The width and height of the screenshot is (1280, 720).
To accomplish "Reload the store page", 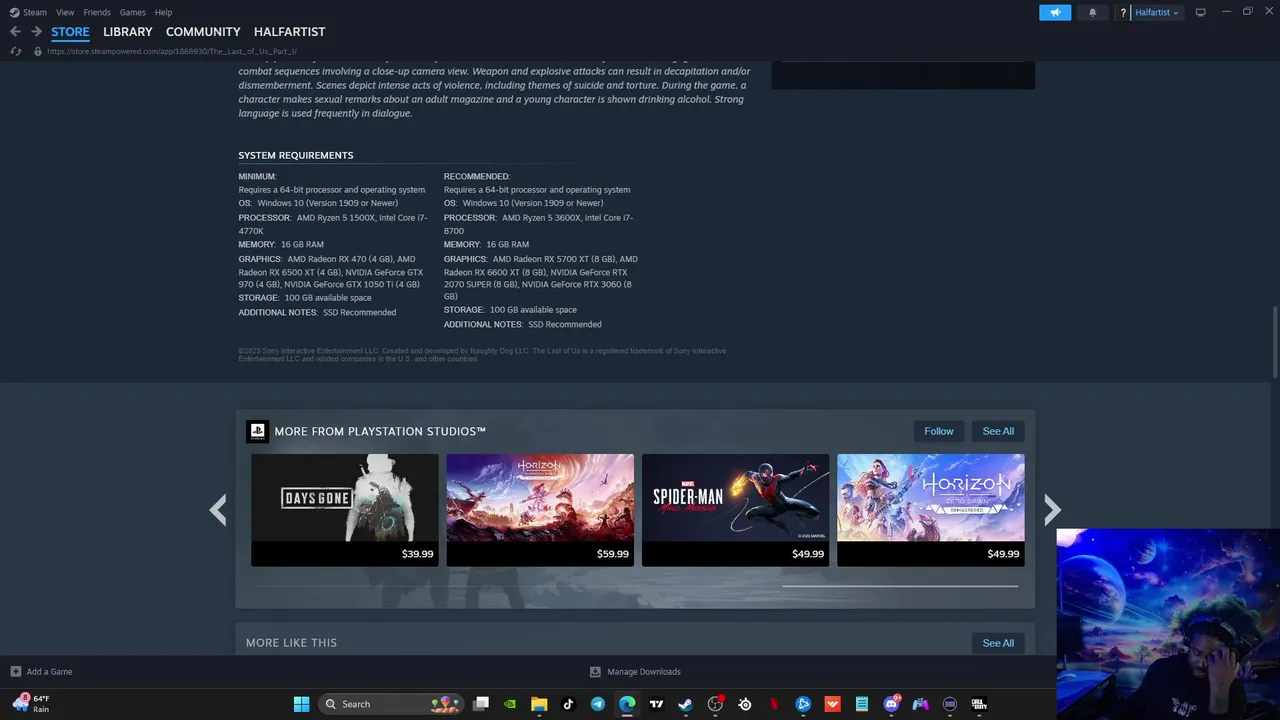I will click(x=16, y=51).
